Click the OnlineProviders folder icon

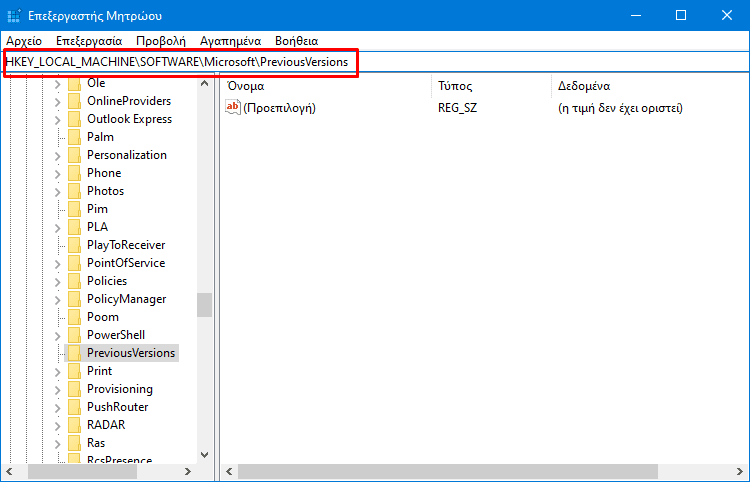tap(74, 101)
